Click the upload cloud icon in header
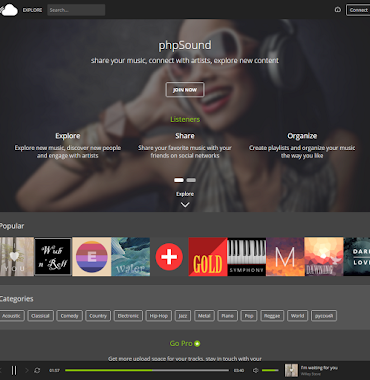Viewport: 370px width, 380px height. (338, 10)
